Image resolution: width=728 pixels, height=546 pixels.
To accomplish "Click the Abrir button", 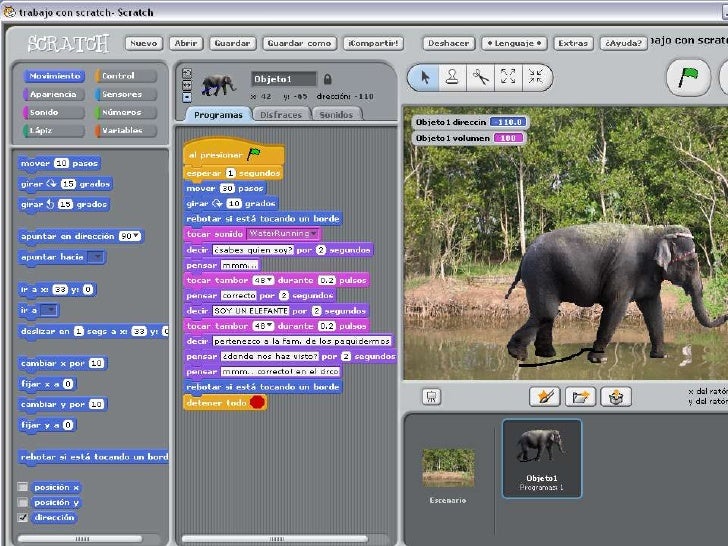I will (186, 43).
